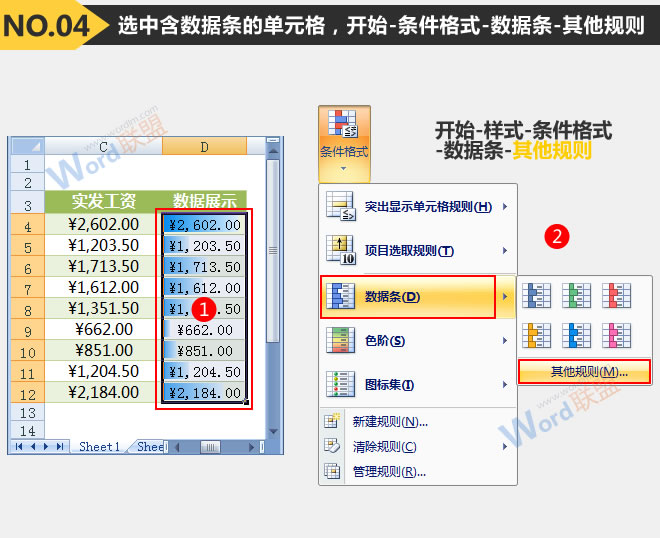Select the red data bar style
660x538 pixels.
pyautogui.click(x=616, y=296)
